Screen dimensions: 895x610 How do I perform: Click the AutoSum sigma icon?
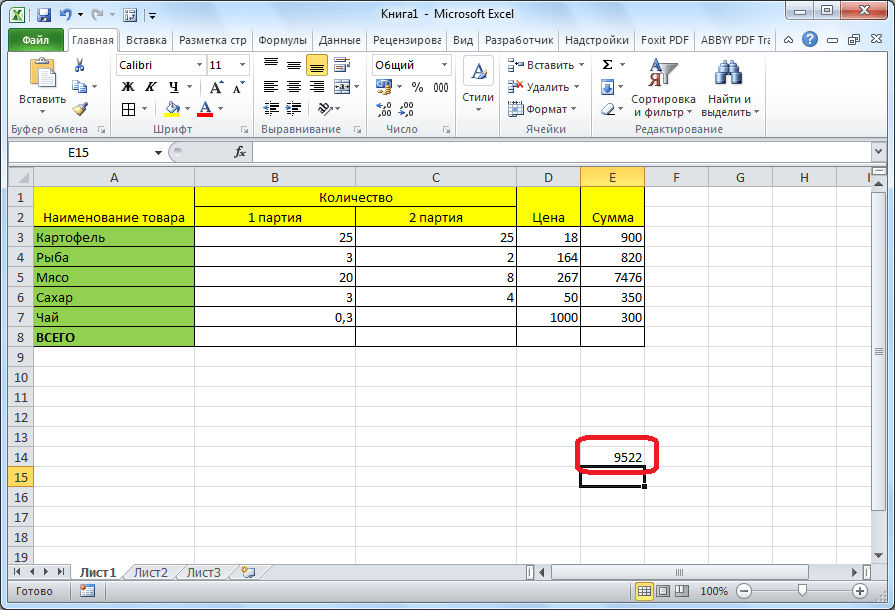pos(607,65)
